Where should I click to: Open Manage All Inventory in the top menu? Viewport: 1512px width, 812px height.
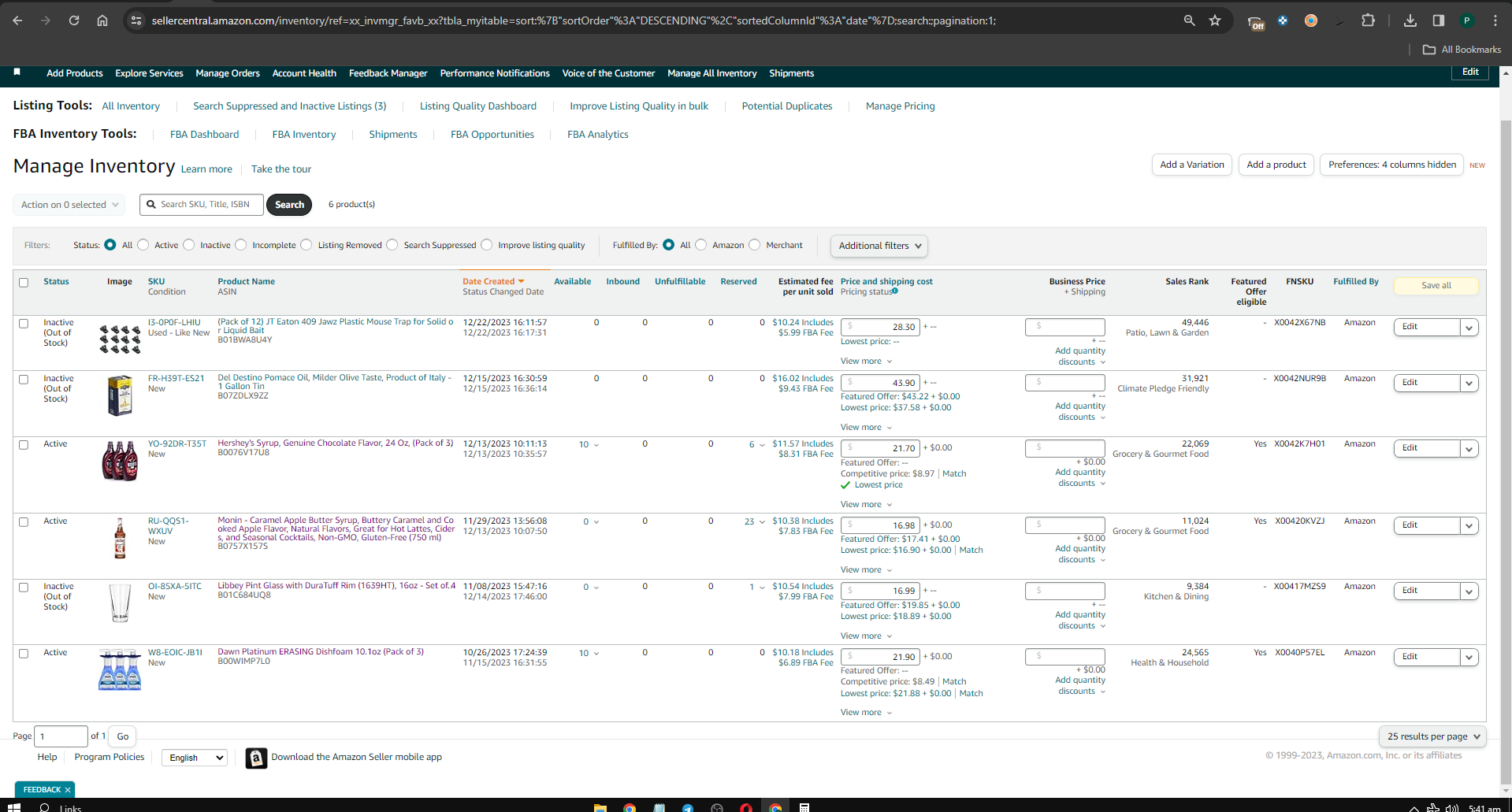click(712, 73)
